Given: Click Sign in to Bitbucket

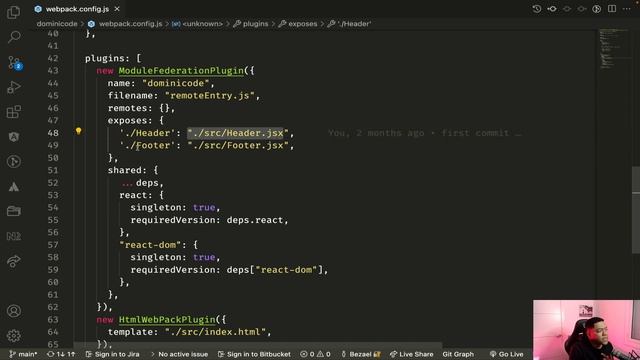Looking at the screenshot, I should [254, 354].
